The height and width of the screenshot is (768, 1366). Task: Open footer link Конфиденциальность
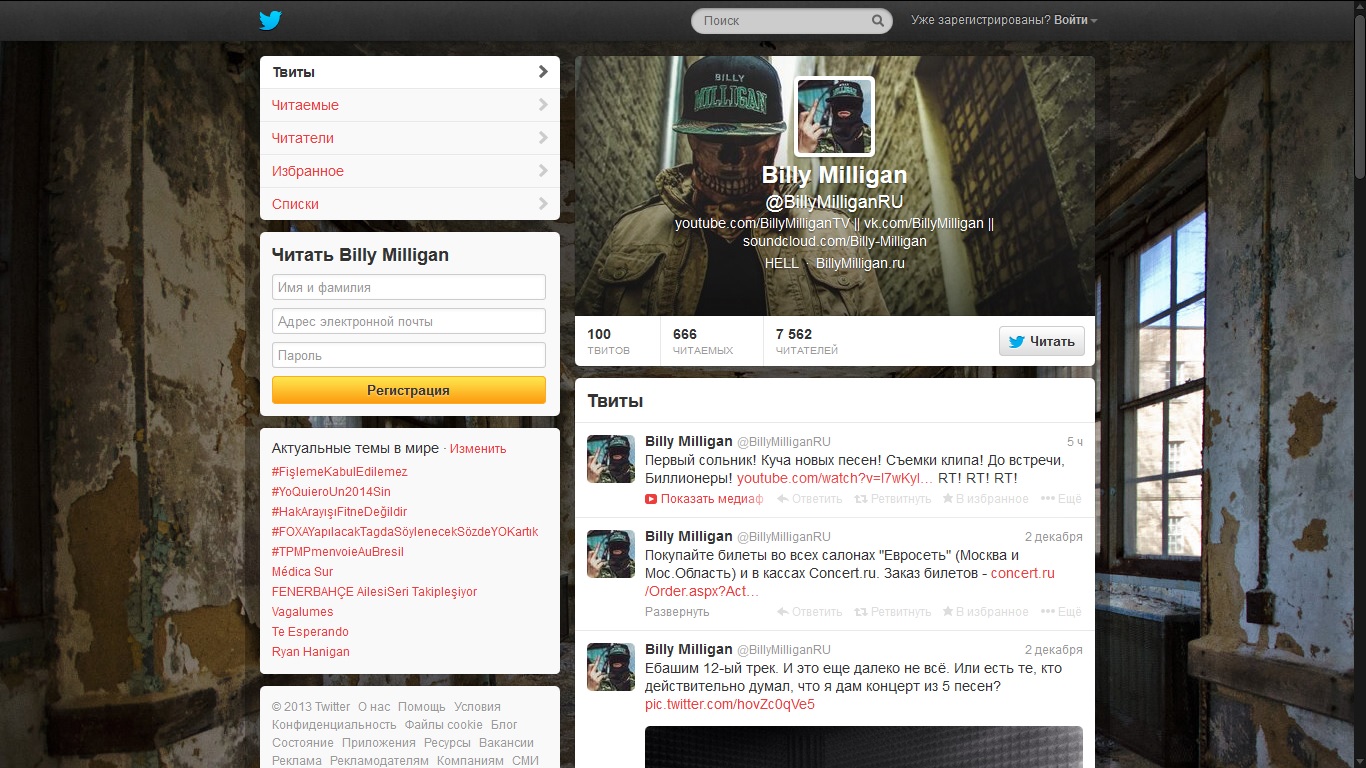334,725
